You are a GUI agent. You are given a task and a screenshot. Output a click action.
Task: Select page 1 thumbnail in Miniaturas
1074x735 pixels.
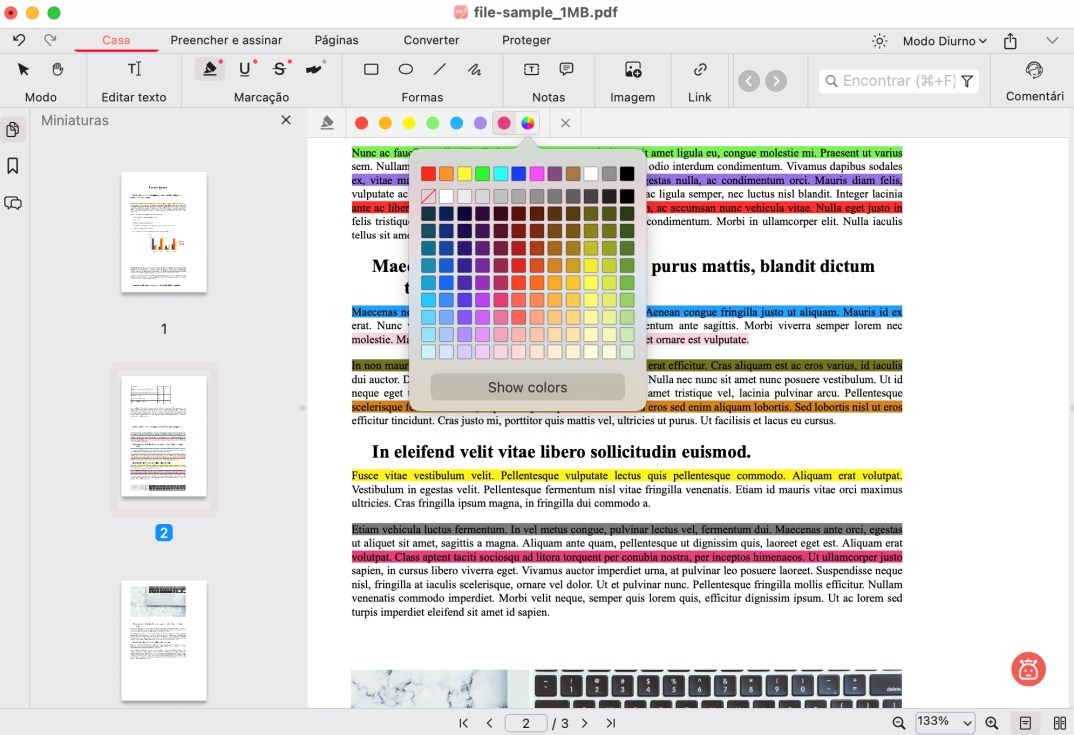(164, 232)
